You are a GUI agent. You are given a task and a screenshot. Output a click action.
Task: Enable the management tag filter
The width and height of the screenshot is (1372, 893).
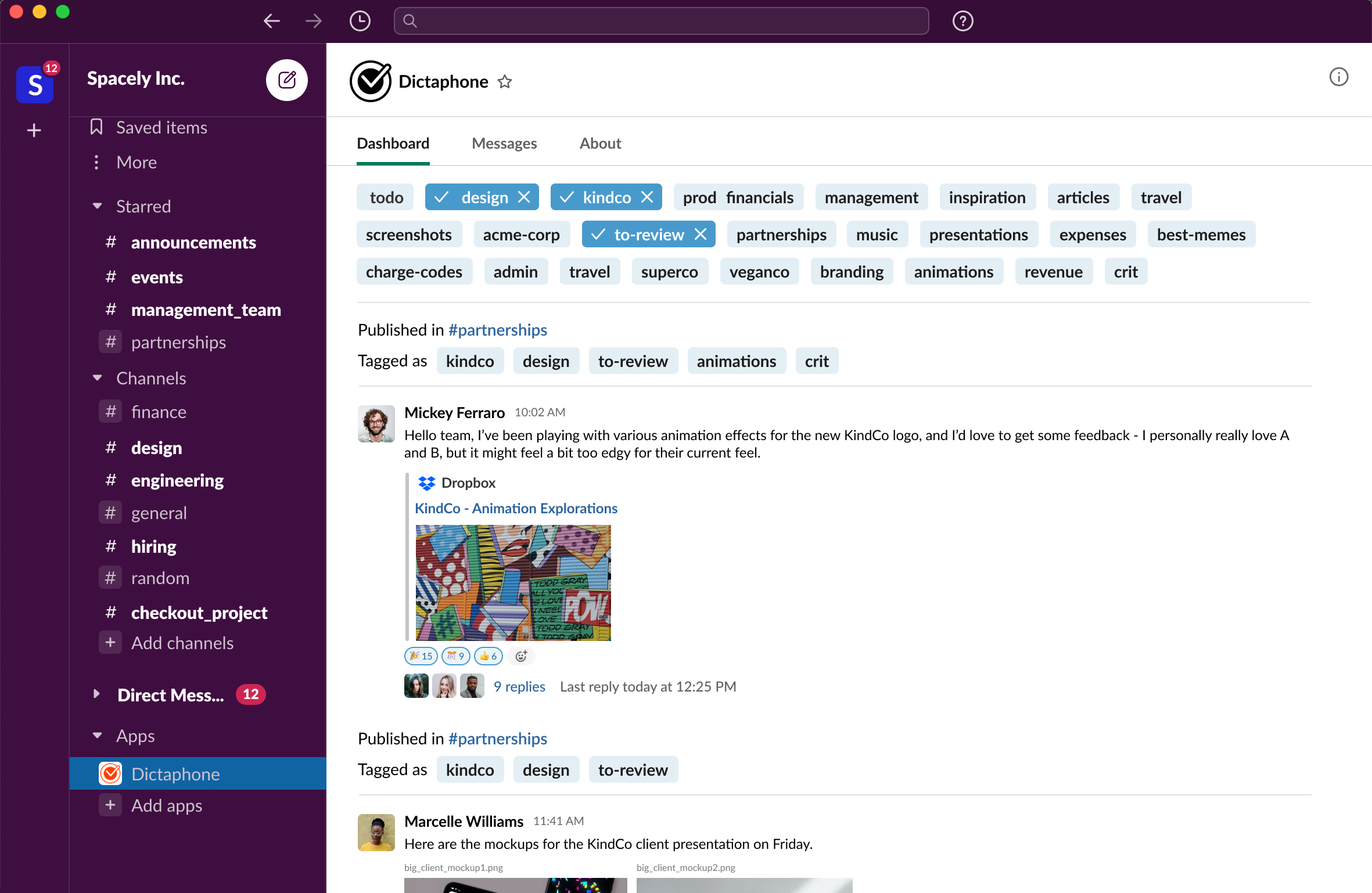(x=871, y=197)
